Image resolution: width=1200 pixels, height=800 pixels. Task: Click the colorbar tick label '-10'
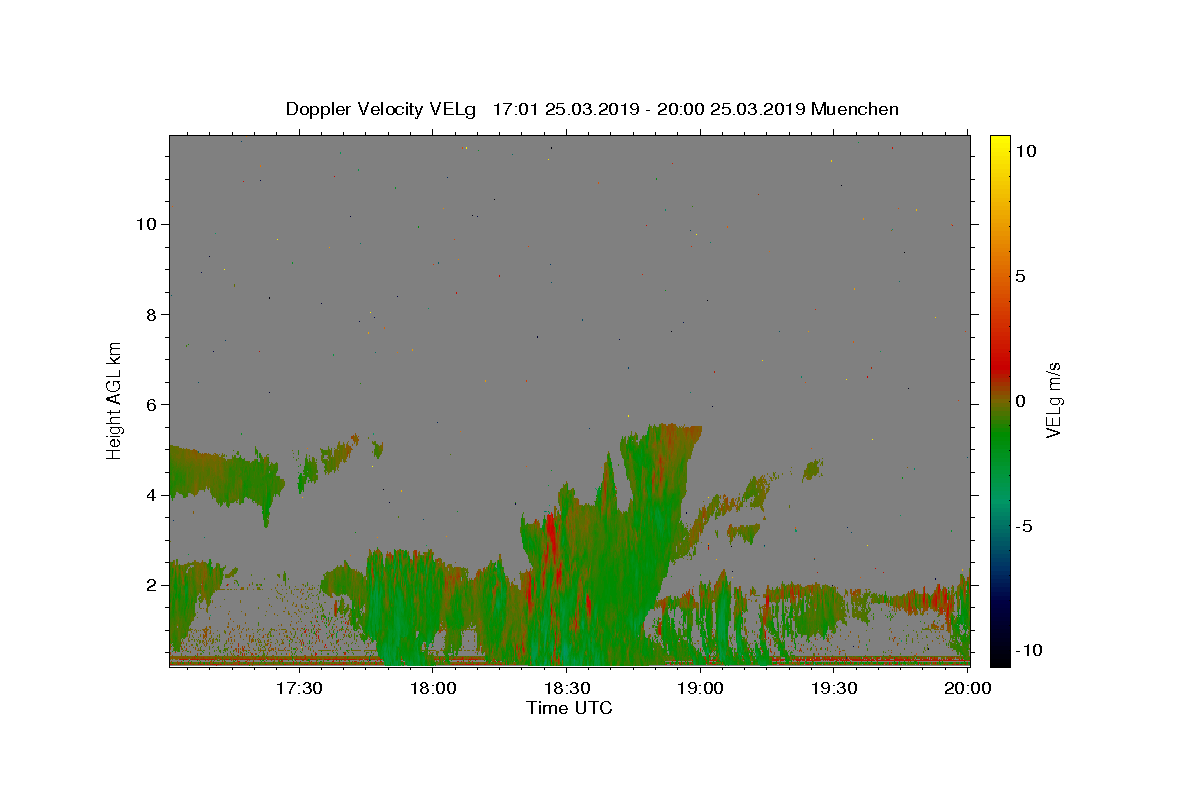point(1028,650)
